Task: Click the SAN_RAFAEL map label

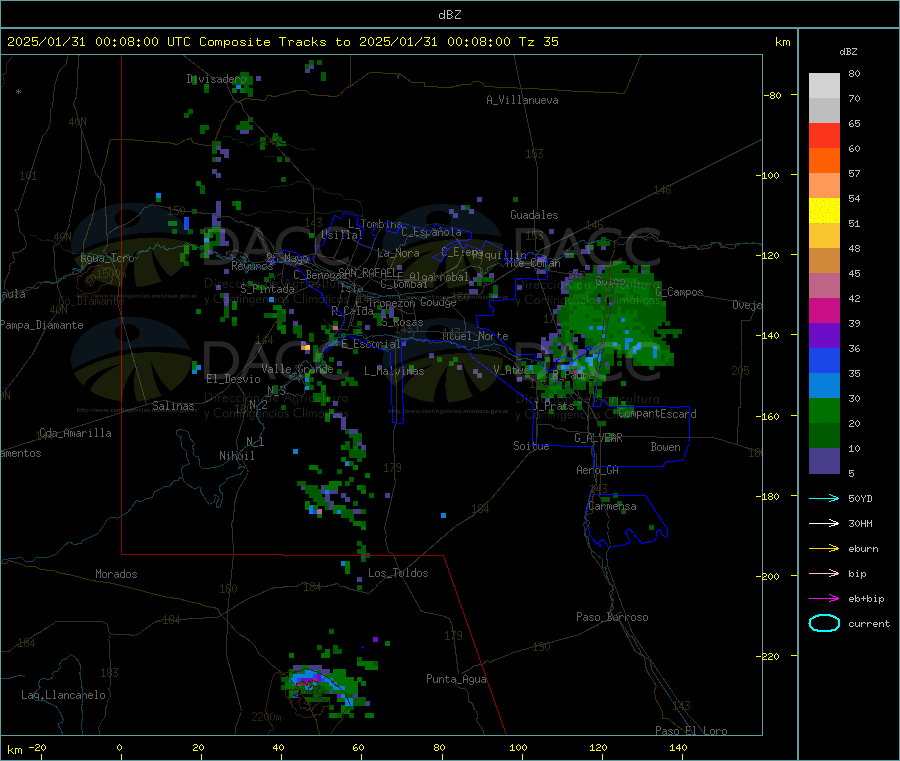Action: (367, 273)
